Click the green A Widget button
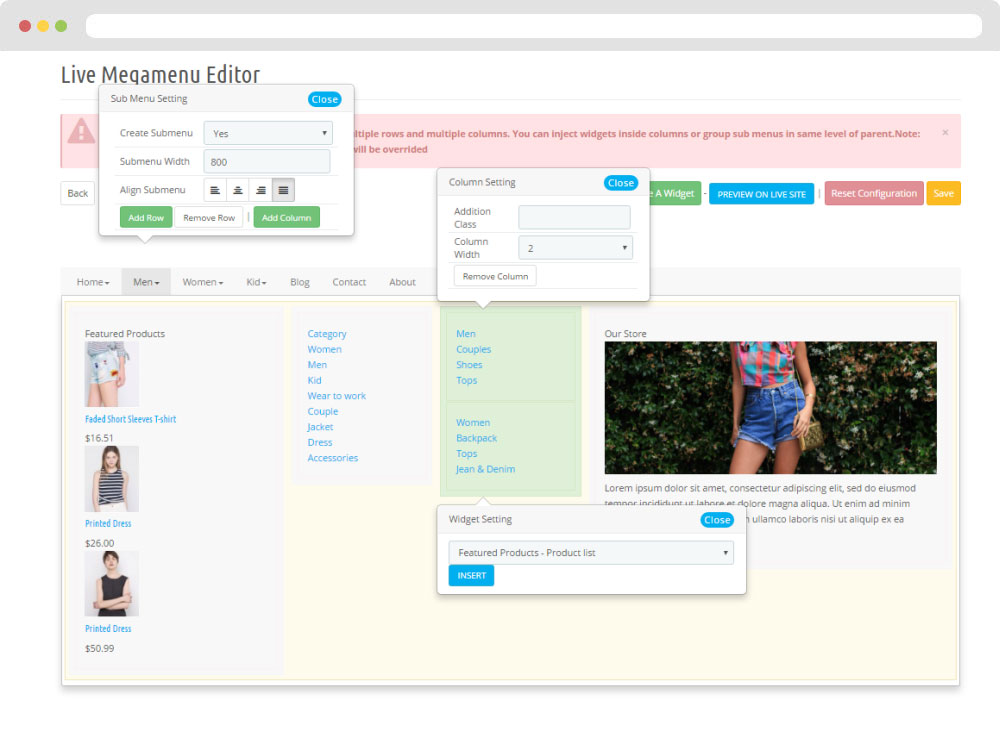Screen dimensions: 1000x736 click(x=675, y=193)
